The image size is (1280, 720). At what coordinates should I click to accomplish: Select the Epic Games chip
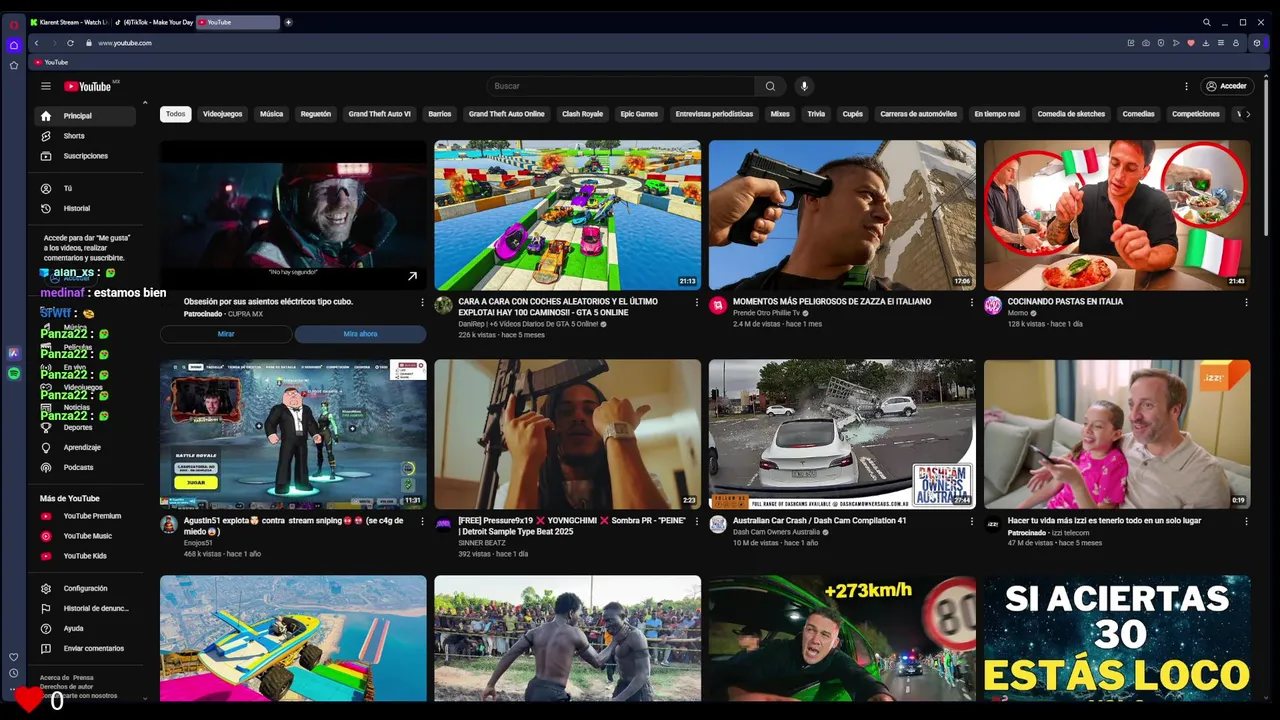(x=639, y=114)
